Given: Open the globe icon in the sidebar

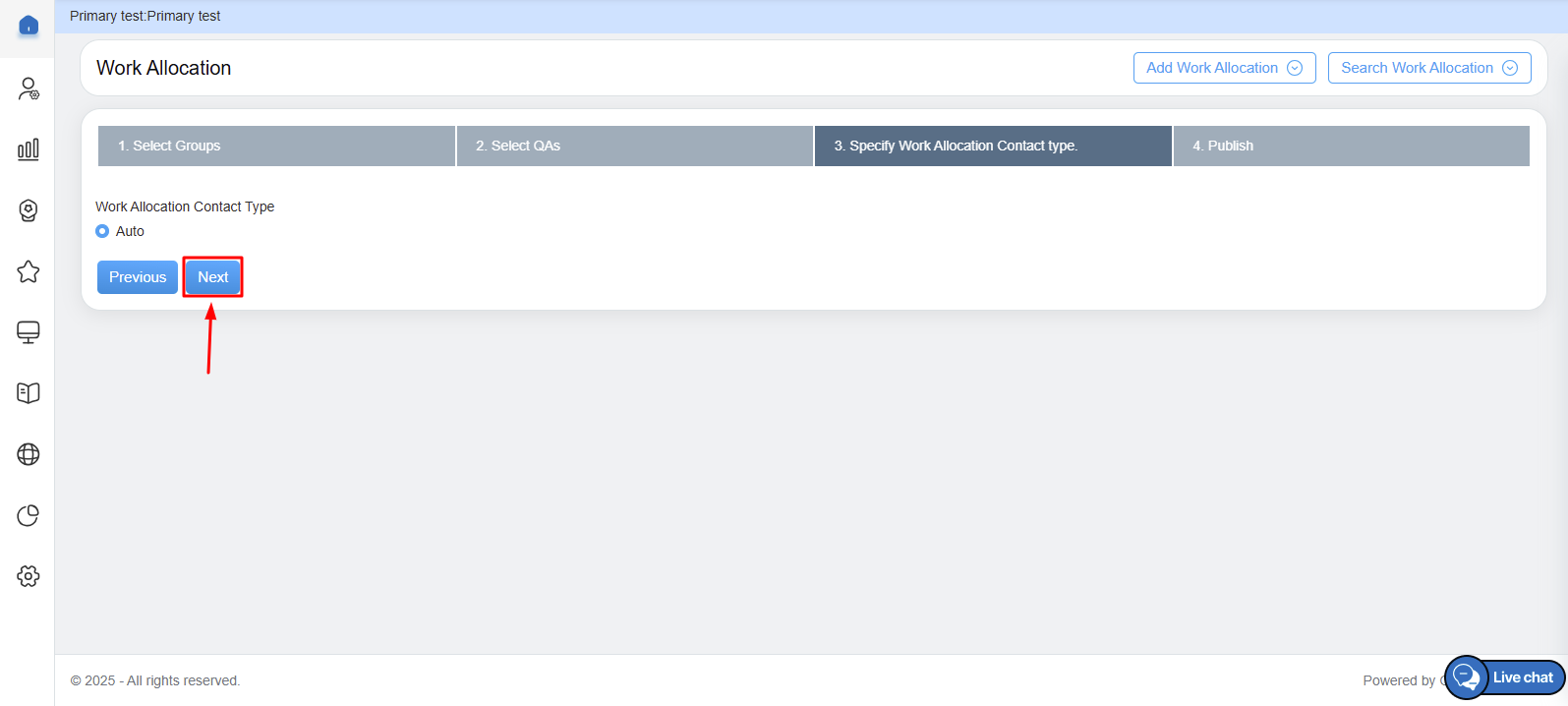Looking at the screenshot, I should coord(29,454).
